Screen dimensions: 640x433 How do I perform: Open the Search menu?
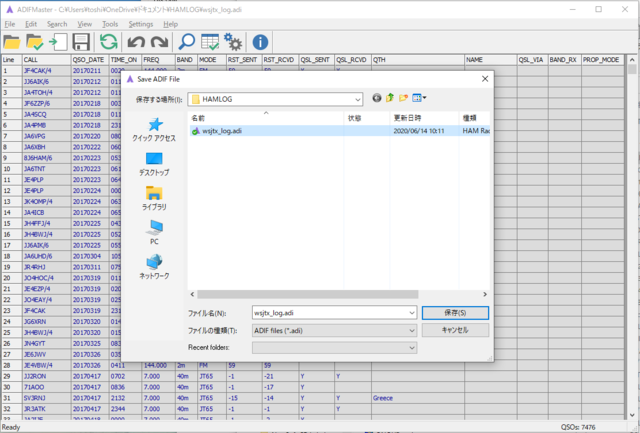tap(57, 24)
